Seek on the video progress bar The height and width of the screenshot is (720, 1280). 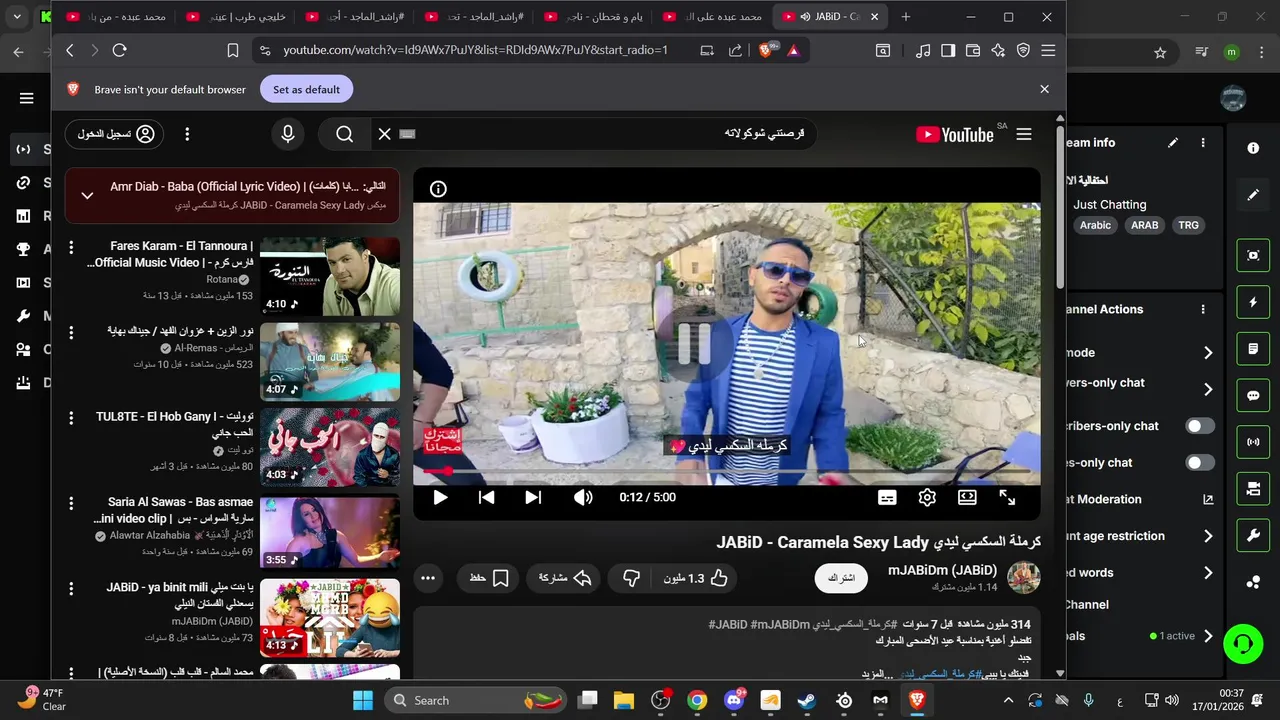pyautogui.click(x=727, y=470)
